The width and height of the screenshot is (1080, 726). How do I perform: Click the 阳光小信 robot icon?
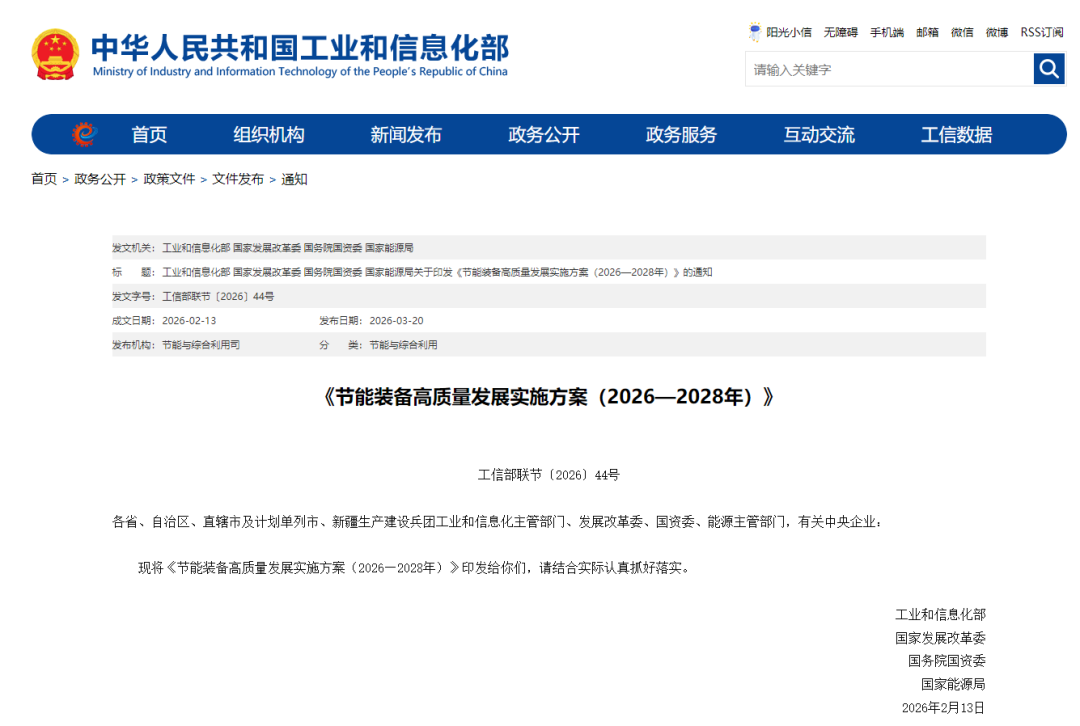755,32
